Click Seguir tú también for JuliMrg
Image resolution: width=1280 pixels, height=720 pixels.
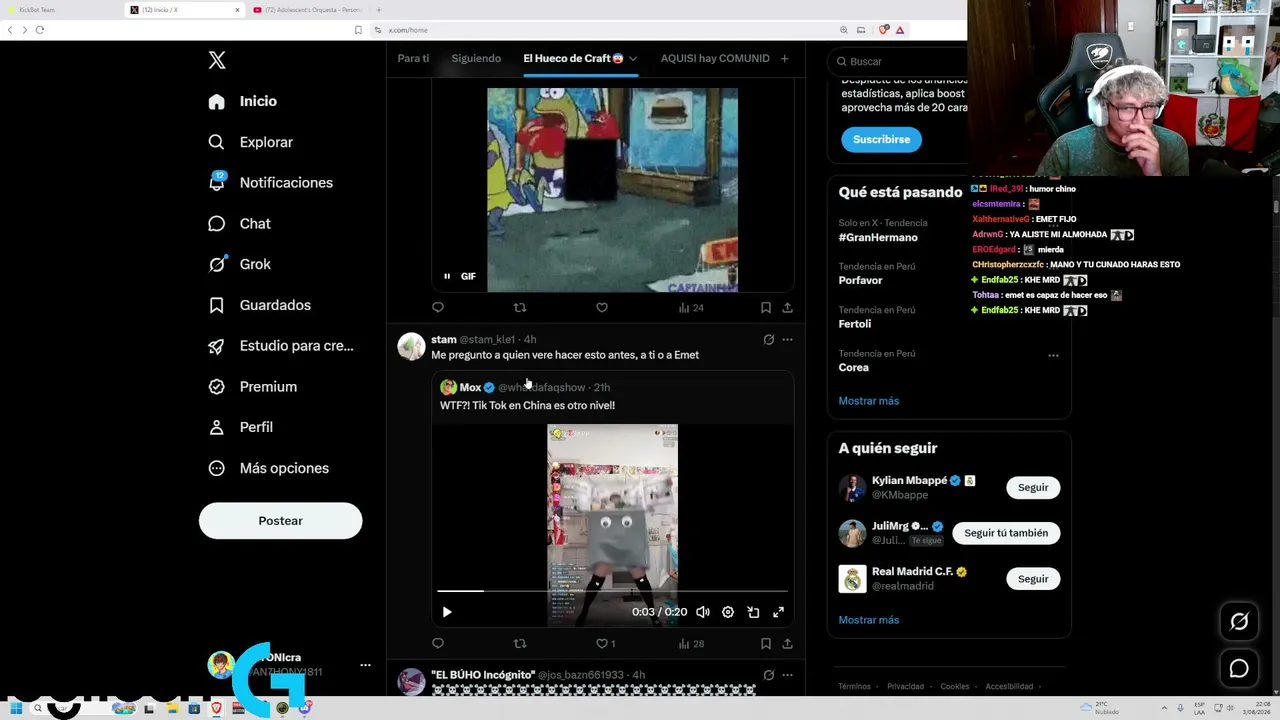(1006, 533)
